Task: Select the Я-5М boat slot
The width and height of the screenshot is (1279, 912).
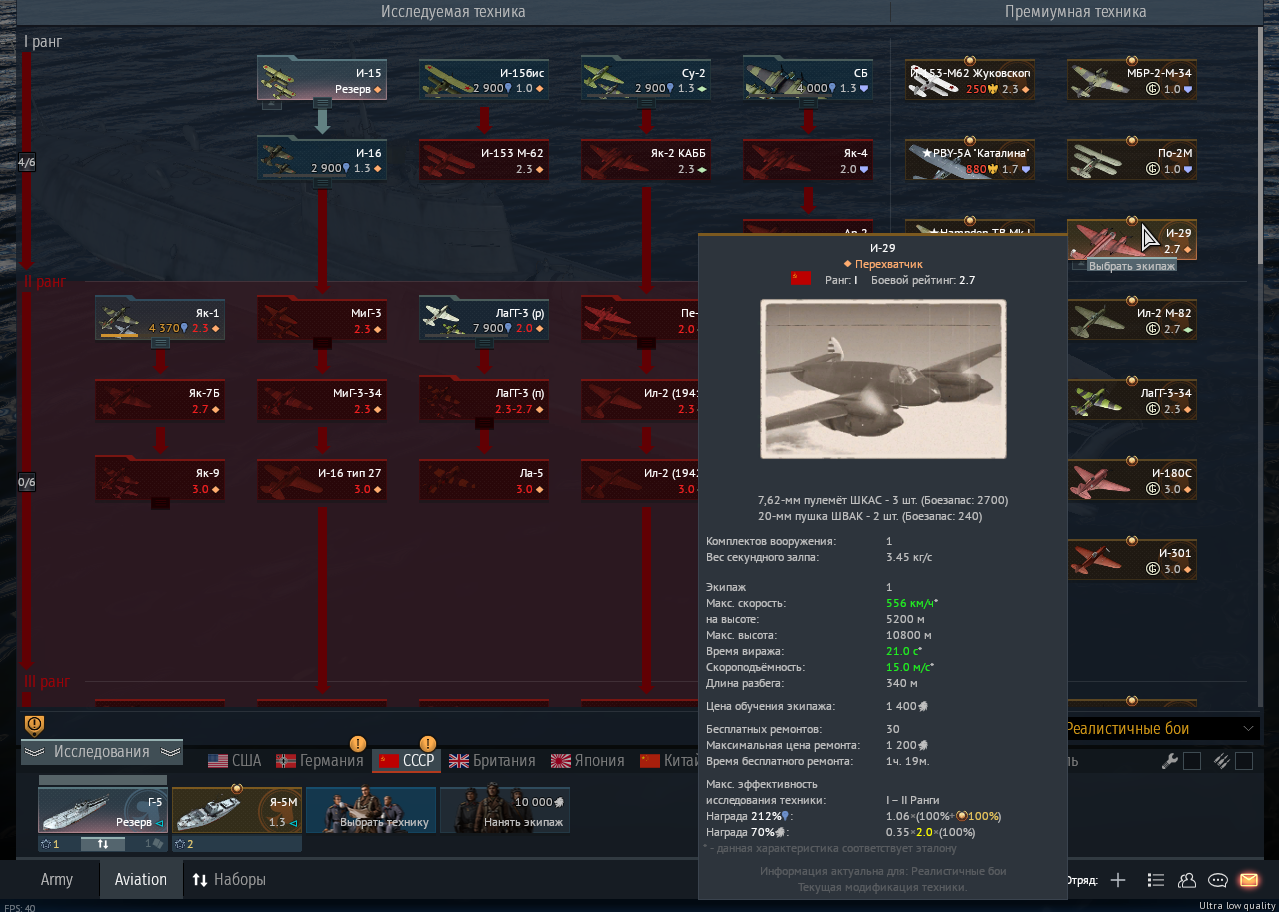Action: [x=237, y=810]
